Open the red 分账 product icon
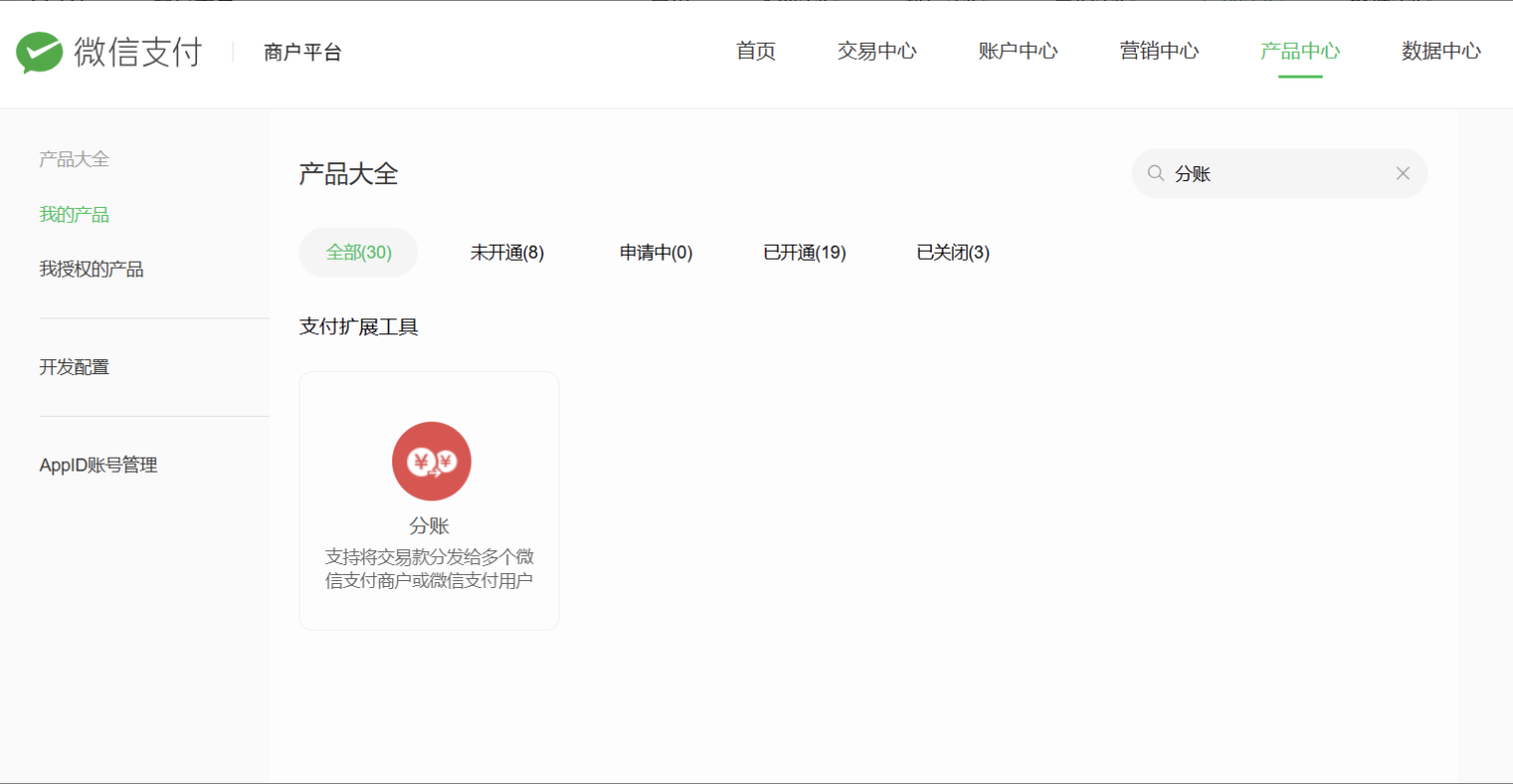This screenshot has height=784, width=1513. click(x=431, y=462)
